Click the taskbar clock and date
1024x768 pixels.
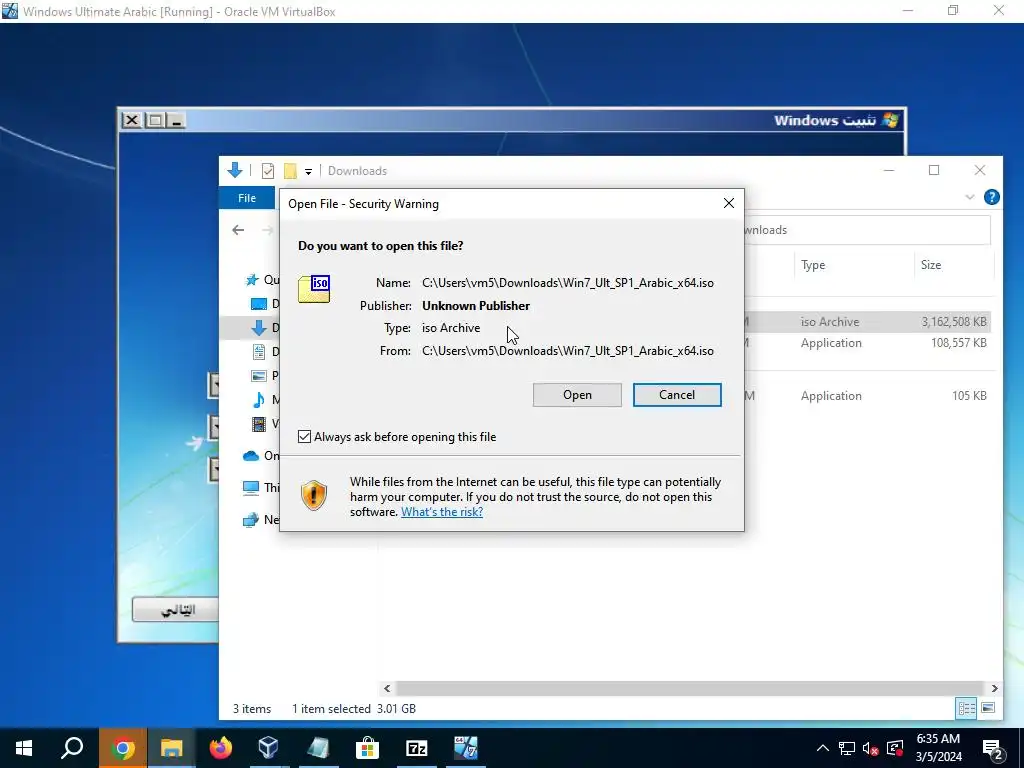[938, 748]
